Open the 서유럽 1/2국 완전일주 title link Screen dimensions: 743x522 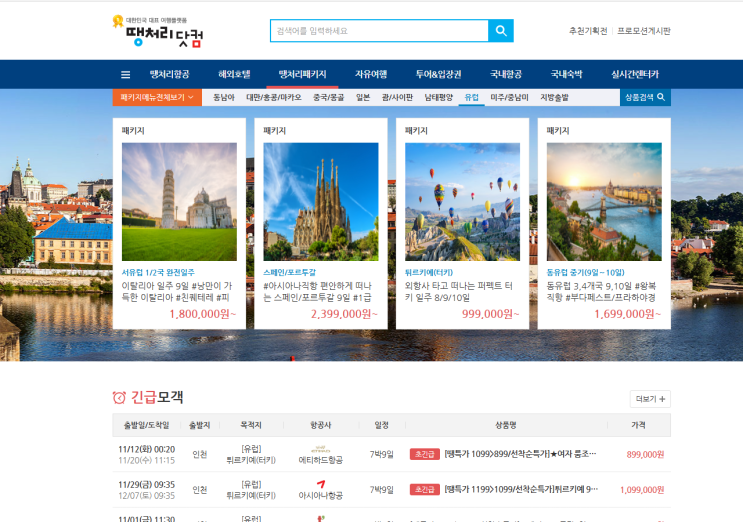[158, 272]
